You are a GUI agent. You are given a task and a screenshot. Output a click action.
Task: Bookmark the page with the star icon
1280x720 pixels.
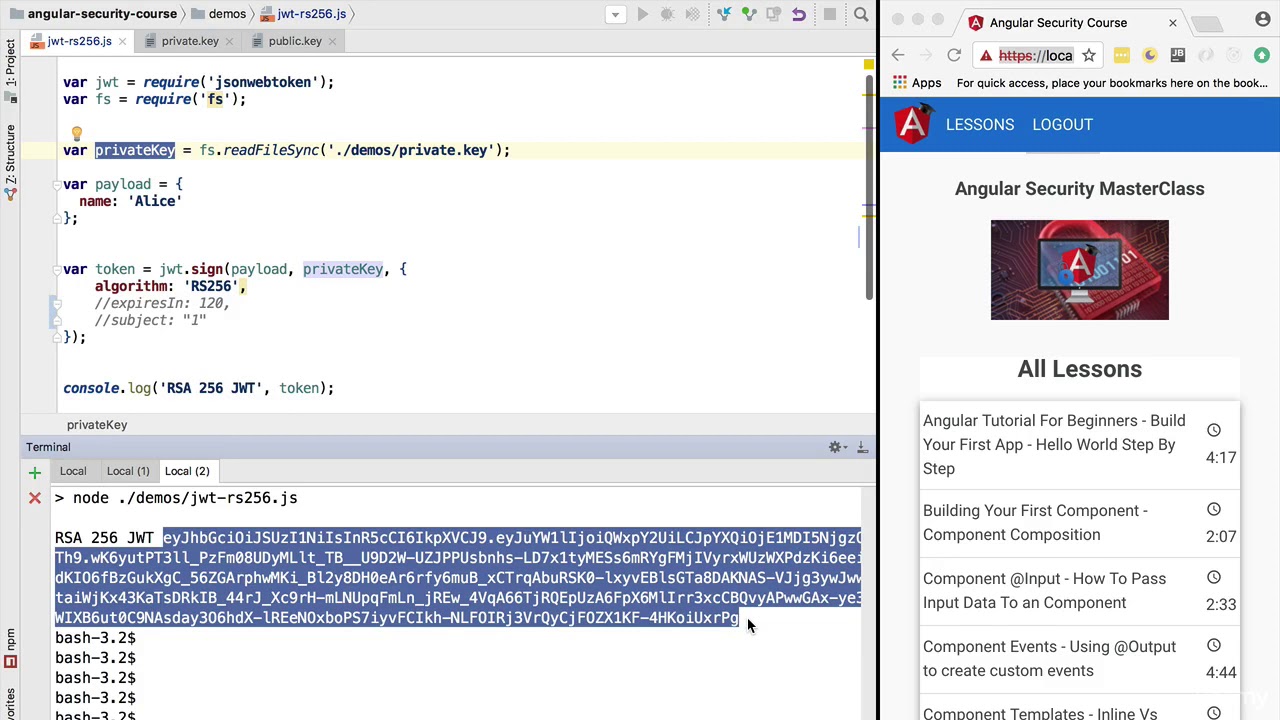(x=1089, y=56)
